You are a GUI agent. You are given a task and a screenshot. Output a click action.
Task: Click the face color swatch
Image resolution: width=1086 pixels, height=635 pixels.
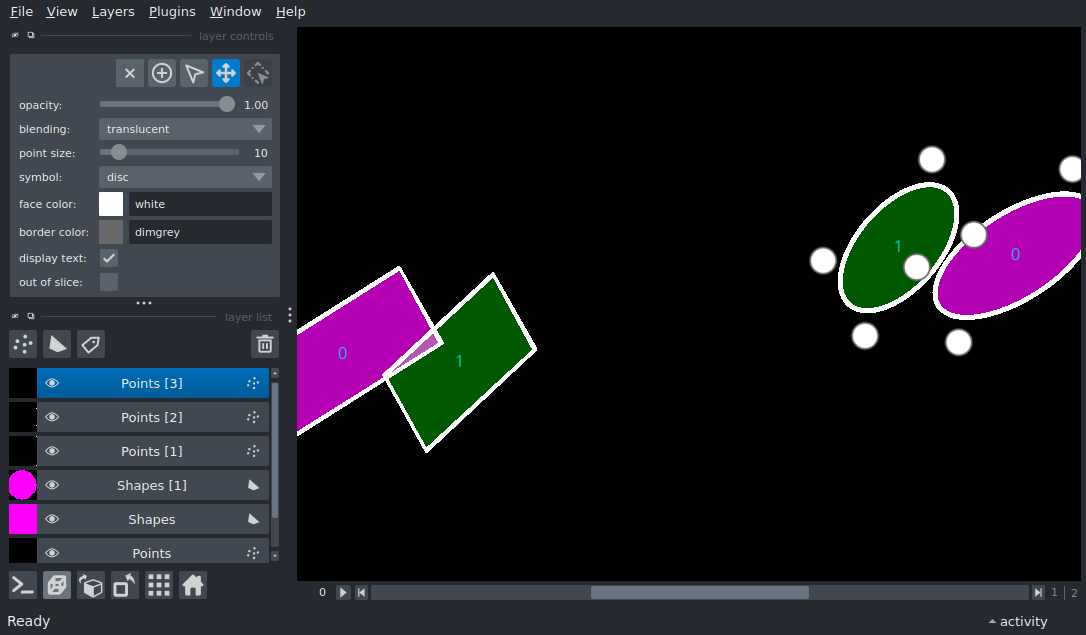point(111,204)
